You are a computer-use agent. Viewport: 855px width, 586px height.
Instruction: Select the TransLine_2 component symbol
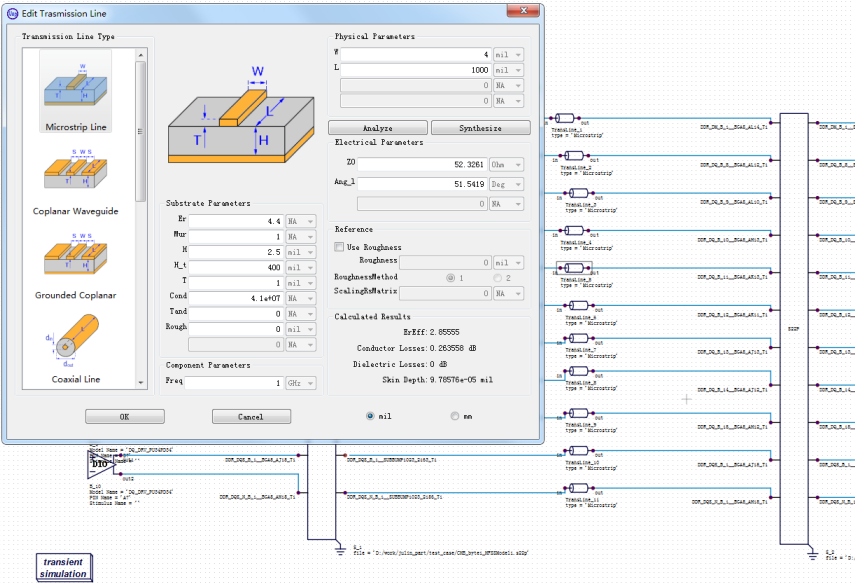(573, 156)
